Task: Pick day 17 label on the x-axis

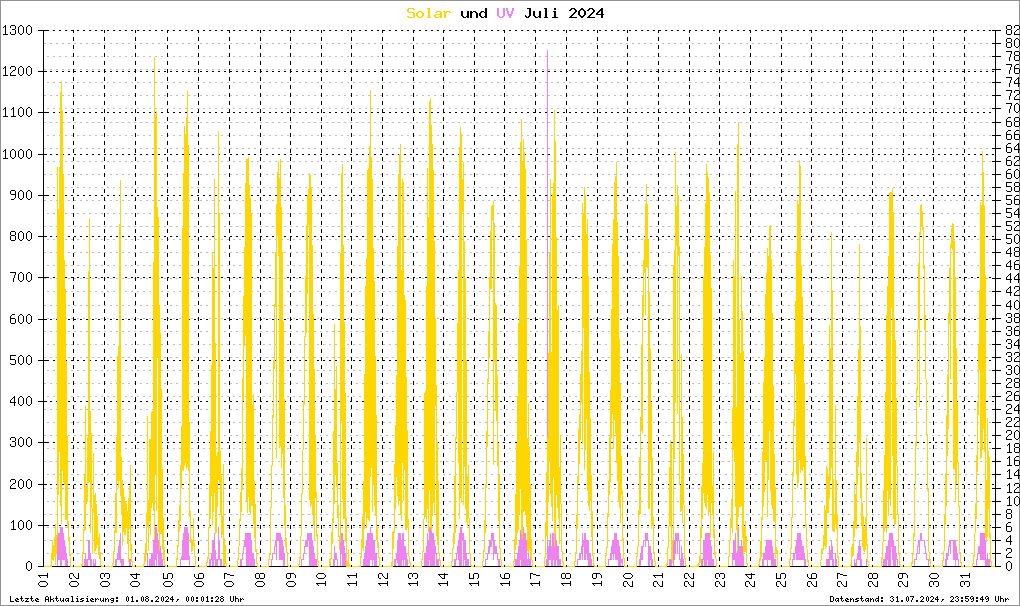Action: tap(535, 580)
